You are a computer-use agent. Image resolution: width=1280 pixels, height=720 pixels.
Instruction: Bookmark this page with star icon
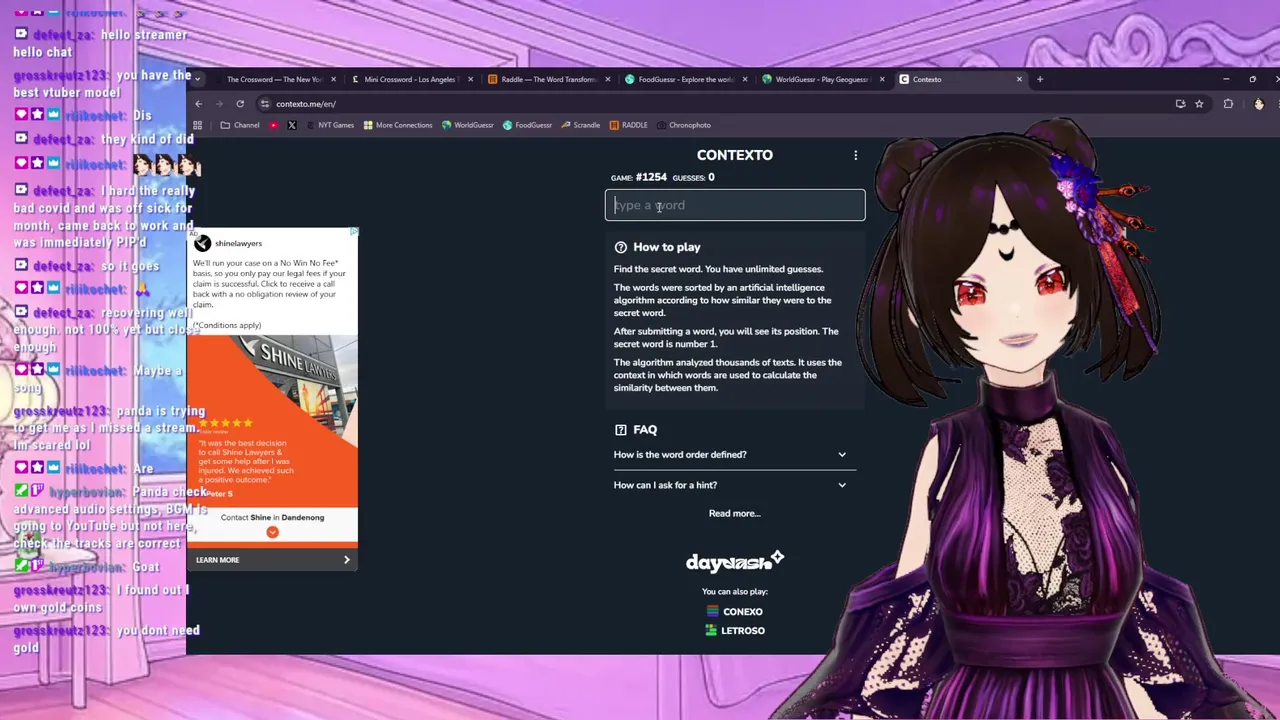pos(1199,104)
